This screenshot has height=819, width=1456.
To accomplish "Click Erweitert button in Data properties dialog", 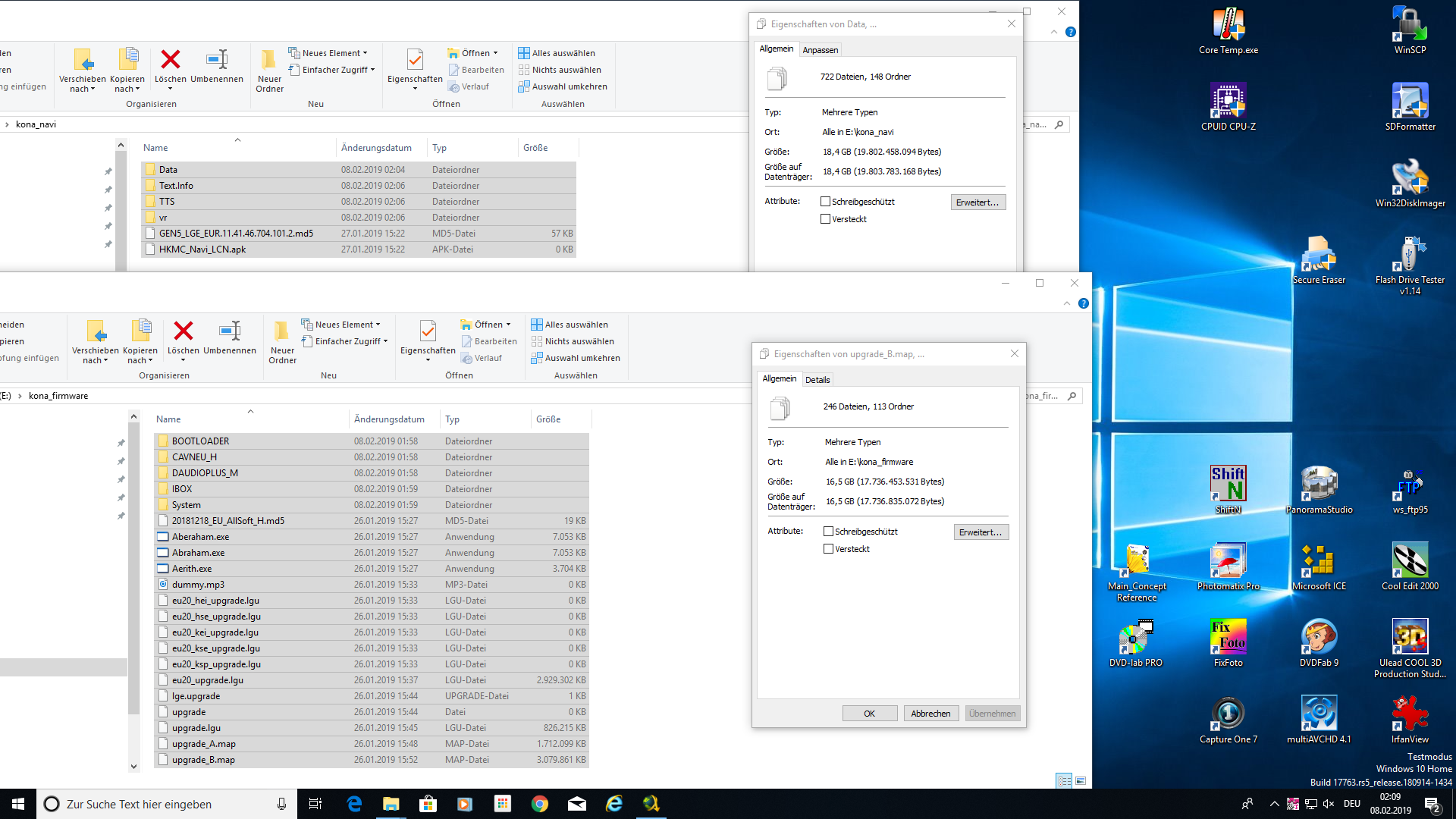I will click(x=977, y=202).
